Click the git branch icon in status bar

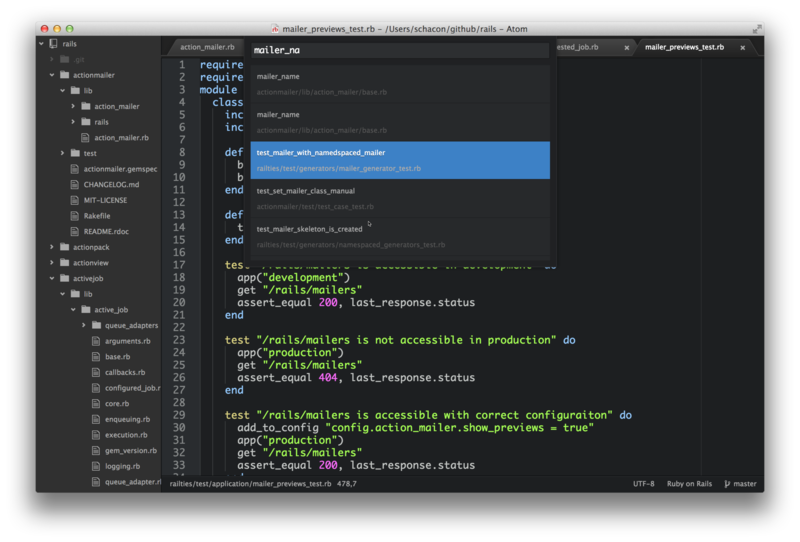[727, 484]
